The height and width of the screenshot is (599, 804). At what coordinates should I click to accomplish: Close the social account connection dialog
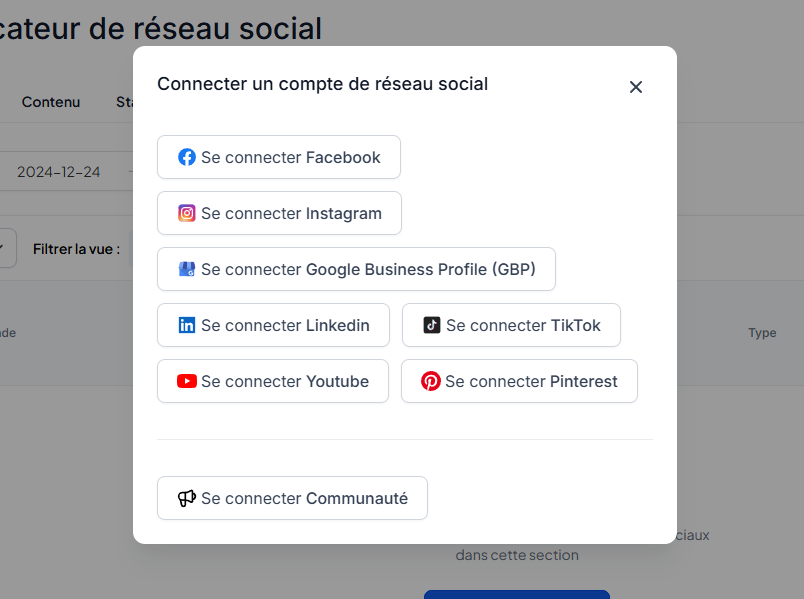636,87
